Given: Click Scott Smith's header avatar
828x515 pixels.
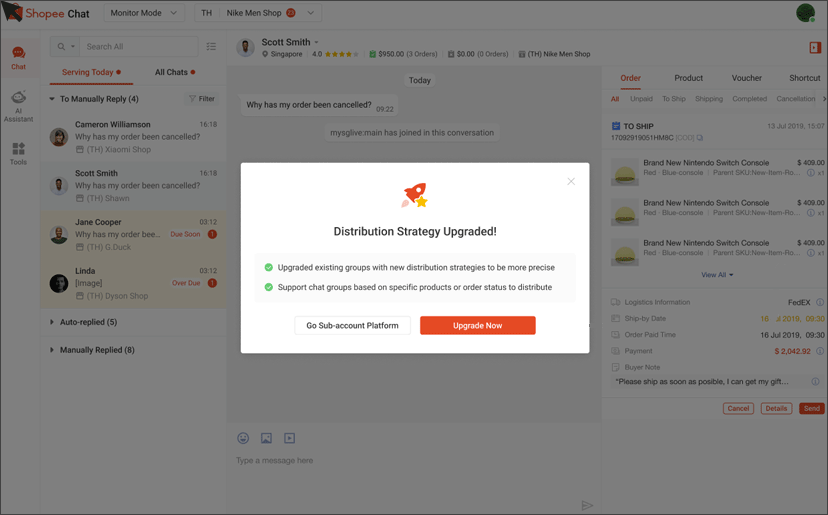Looking at the screenshot, I should (245, 48).
